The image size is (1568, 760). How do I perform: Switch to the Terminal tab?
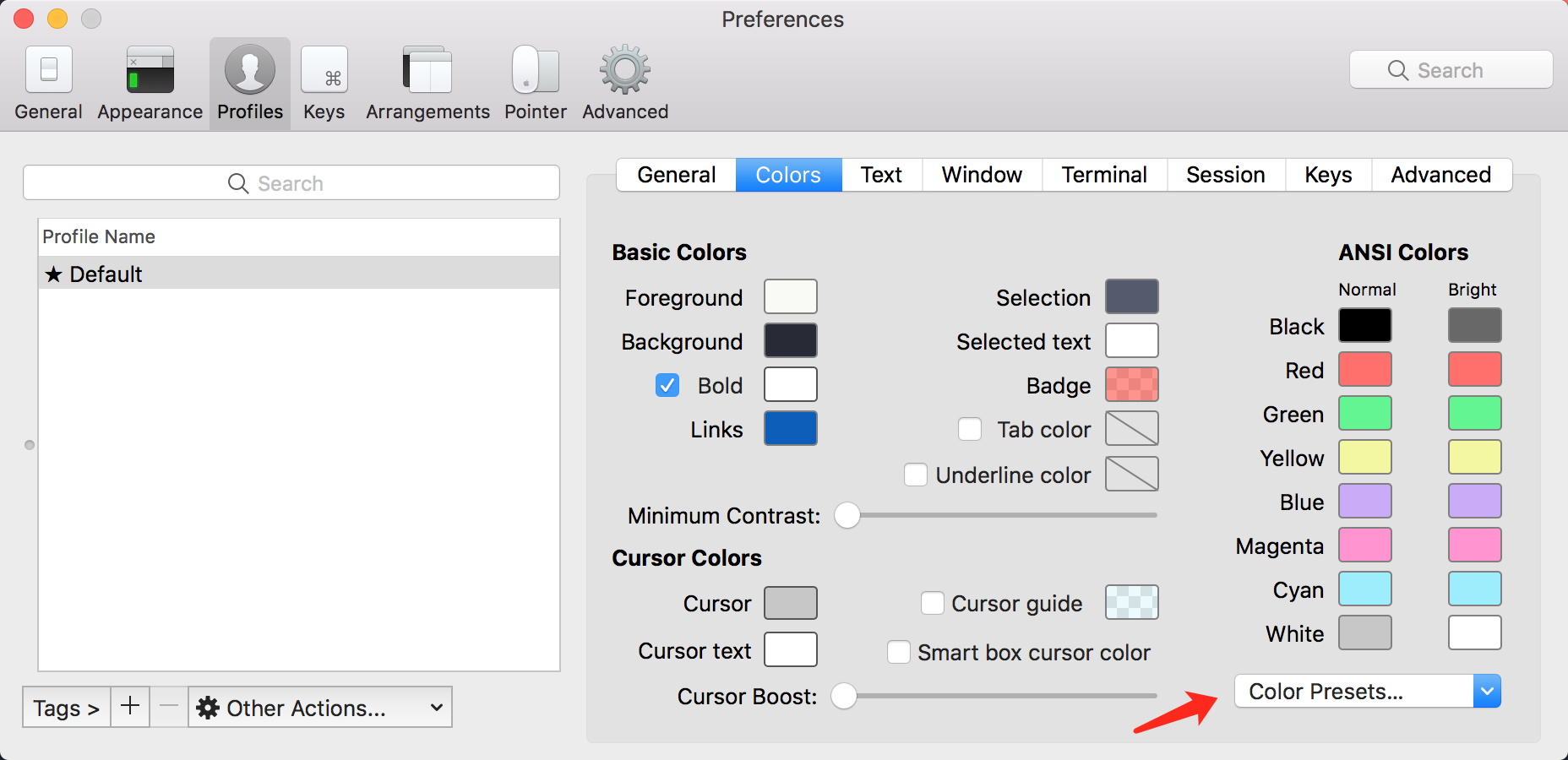pyautogui.click(x=1104, y=175)
